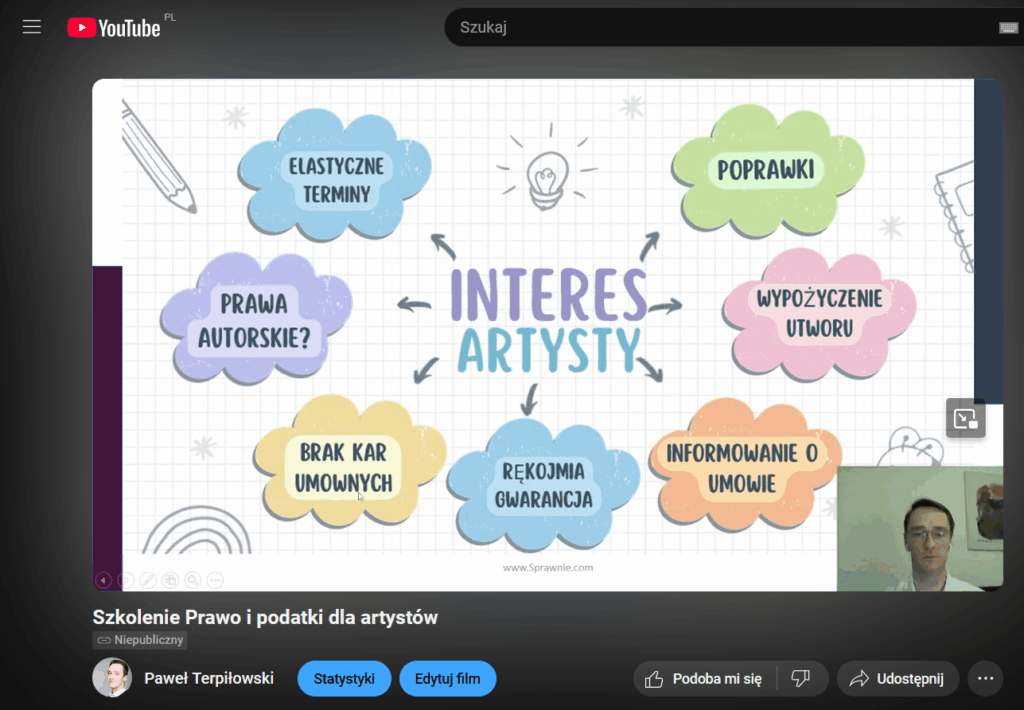The height and width of the screenshot is (710, 1024).
Task: Click the Niepubliczny unlisted badge
Action: point(140,640)
